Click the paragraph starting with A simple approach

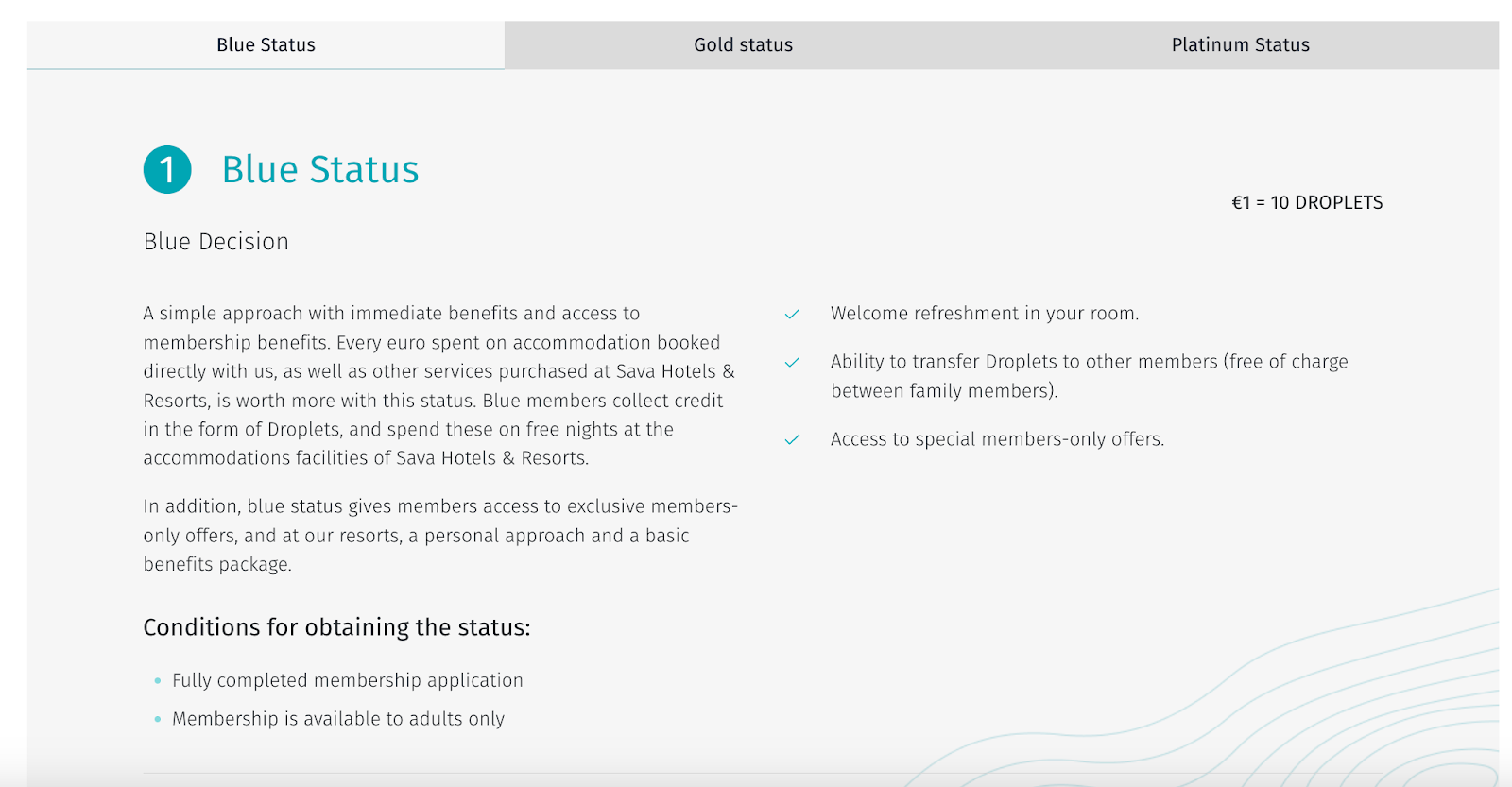tap(438, 385)
